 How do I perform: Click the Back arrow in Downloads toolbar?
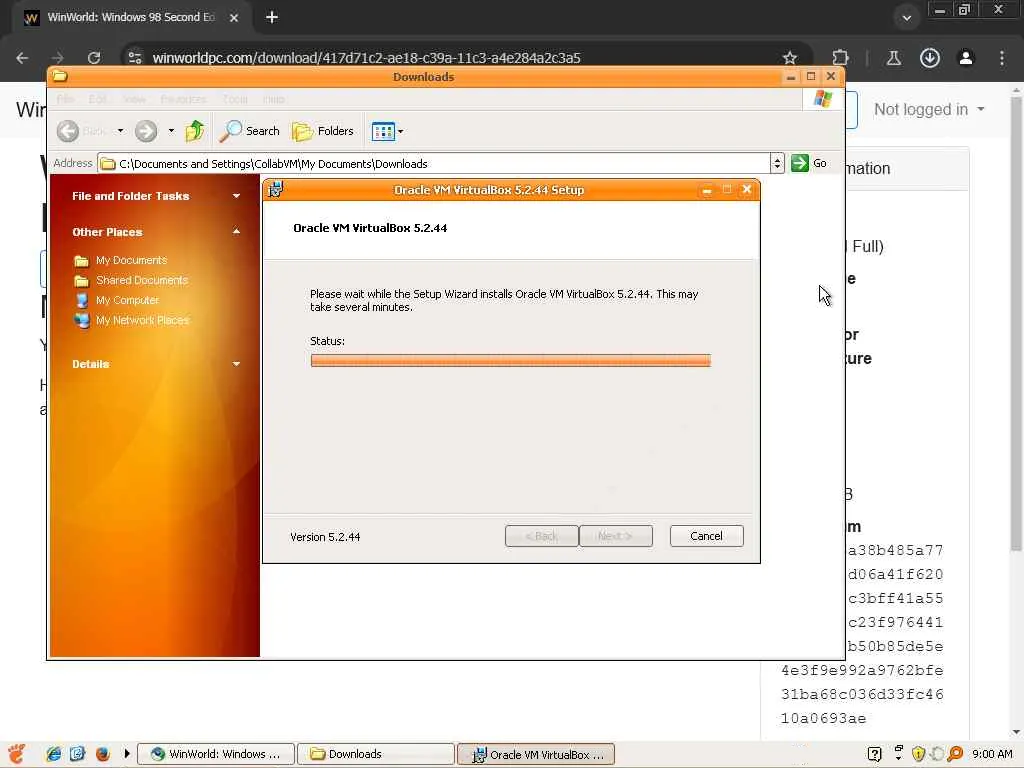[68, 131]
